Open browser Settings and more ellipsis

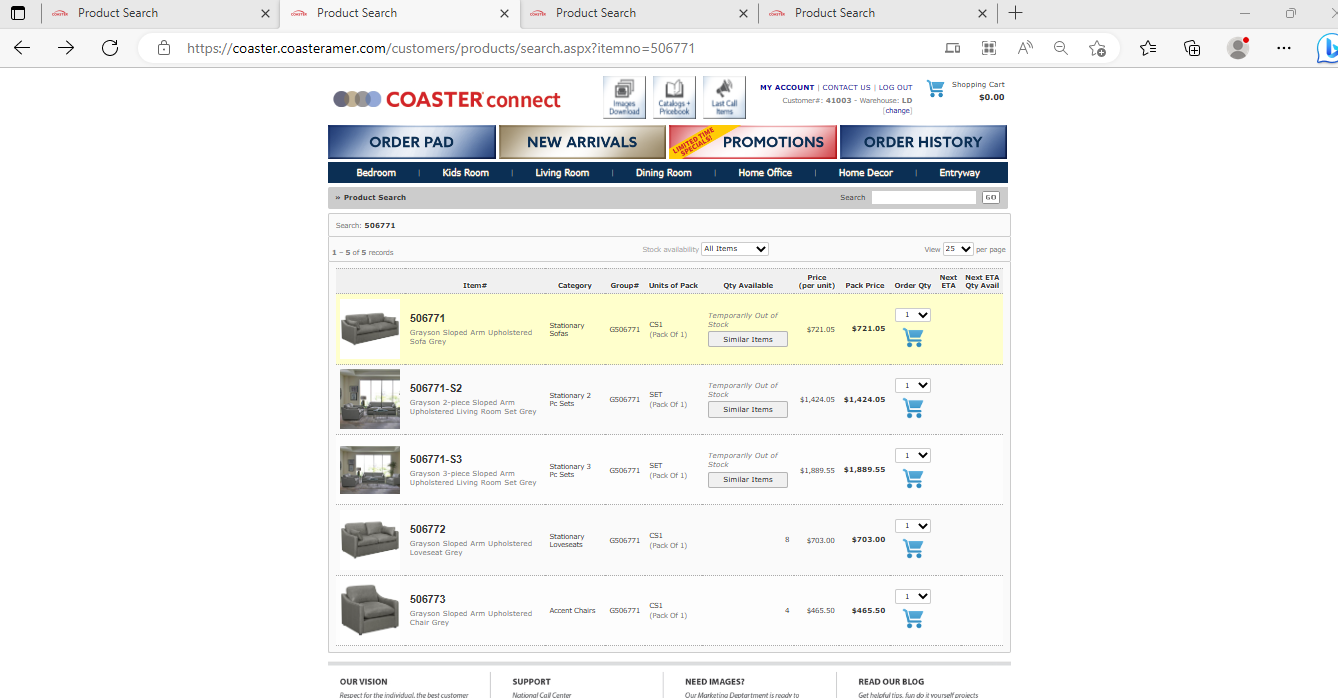tap(1284, 48)
